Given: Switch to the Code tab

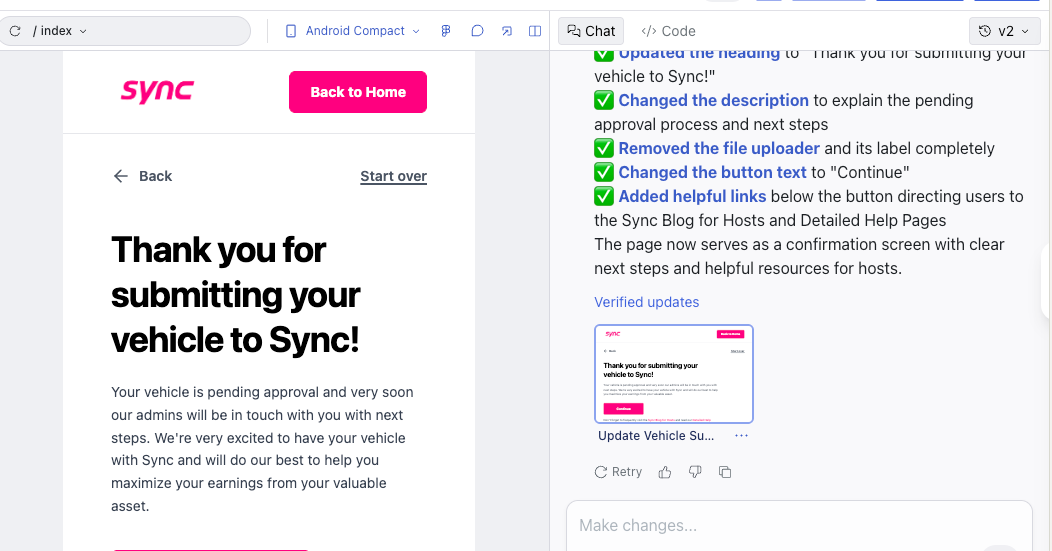Looking at the screenshot, I should coord(668,31).
